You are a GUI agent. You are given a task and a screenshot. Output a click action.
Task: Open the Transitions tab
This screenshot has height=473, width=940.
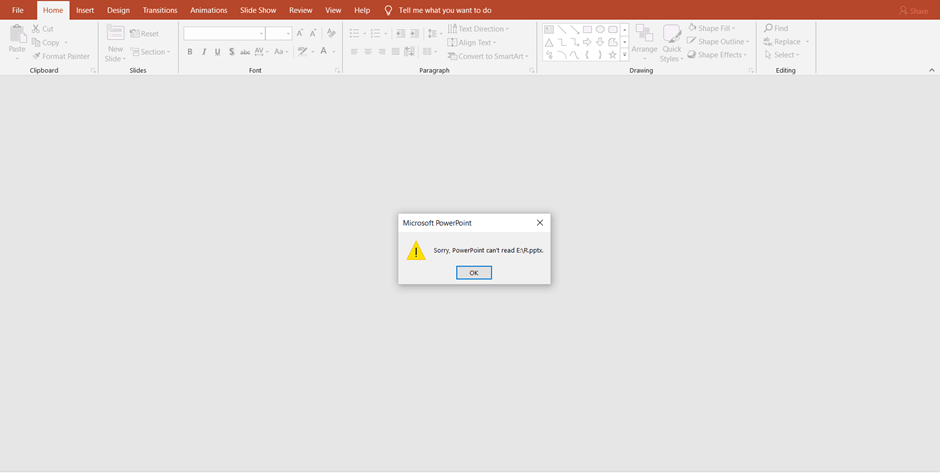point(160,10)
